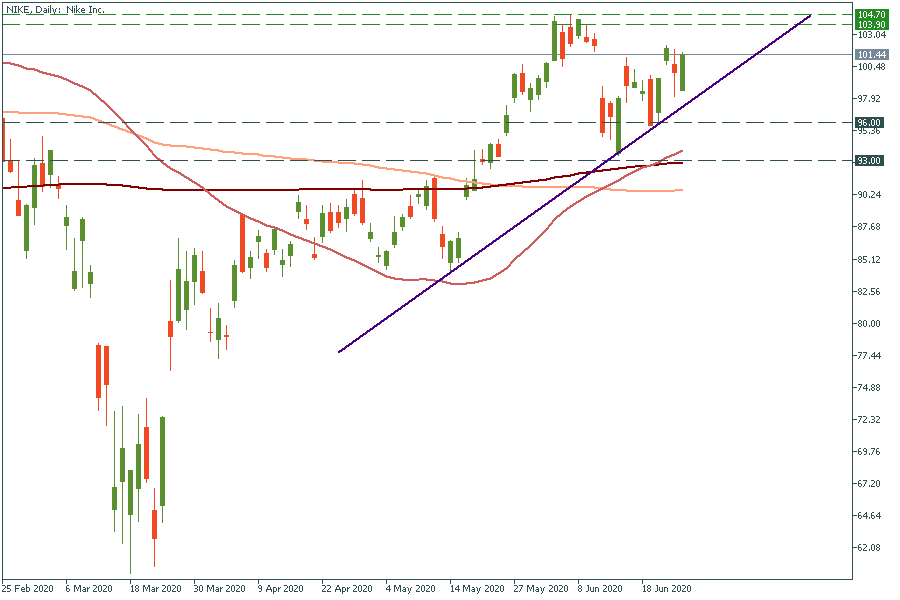
Task: Click the '9 Apr 2020' date label
Action: point(281,589)
